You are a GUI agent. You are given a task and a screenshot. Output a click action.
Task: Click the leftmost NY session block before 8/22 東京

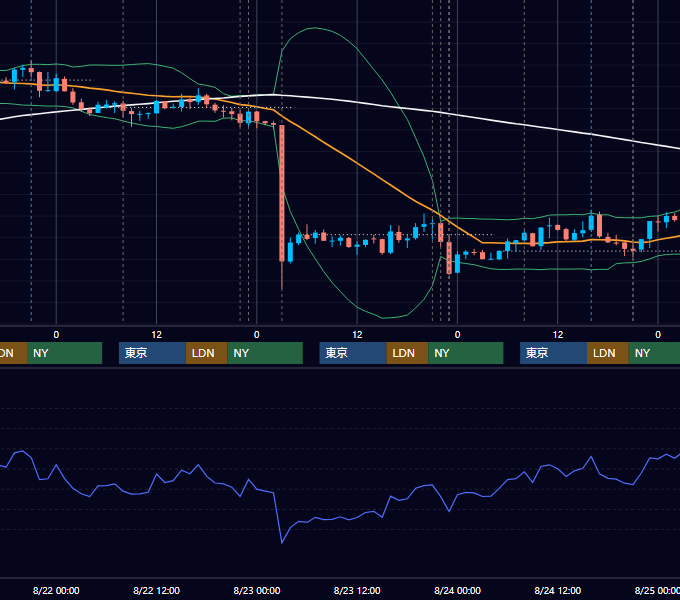pos(64,353)
